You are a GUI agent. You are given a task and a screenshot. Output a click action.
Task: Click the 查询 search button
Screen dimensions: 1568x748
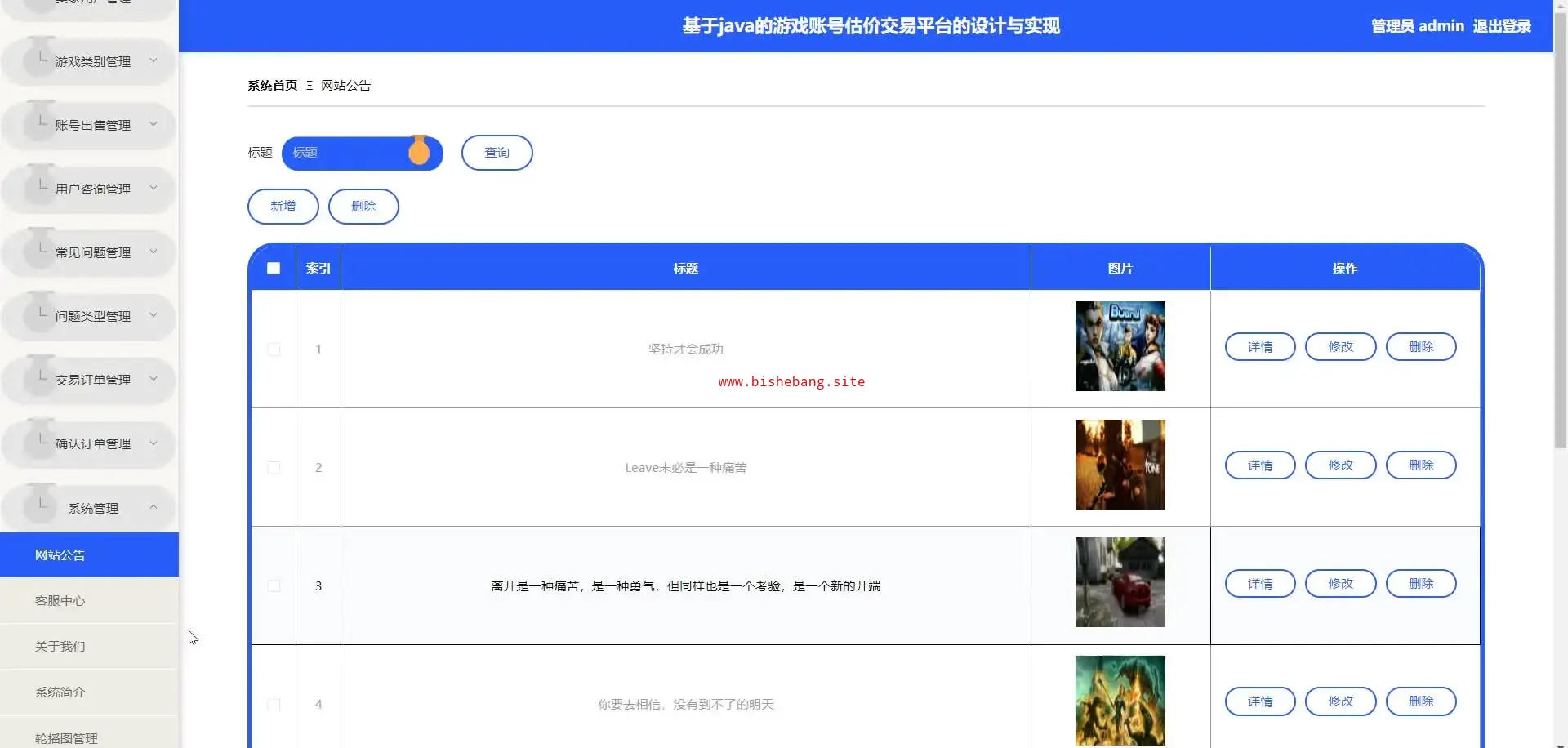497,153
